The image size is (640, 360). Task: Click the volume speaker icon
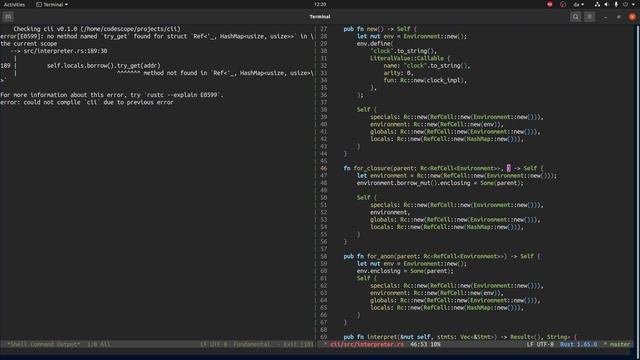(x=607, y=4)
